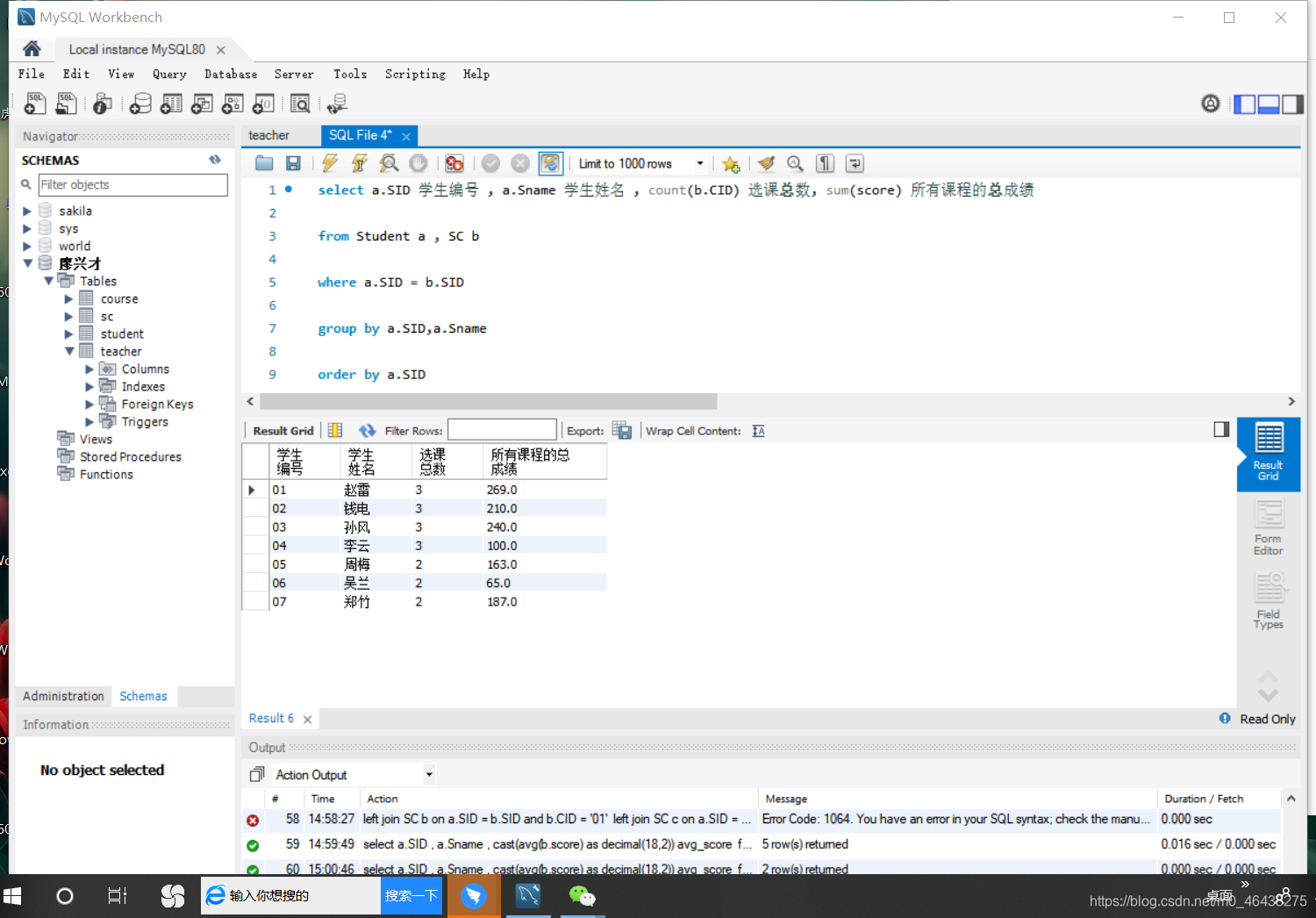Expand teacher's Foreign Keys node
The height and width of the screenshot is (918, 1316).
point(89,404)
